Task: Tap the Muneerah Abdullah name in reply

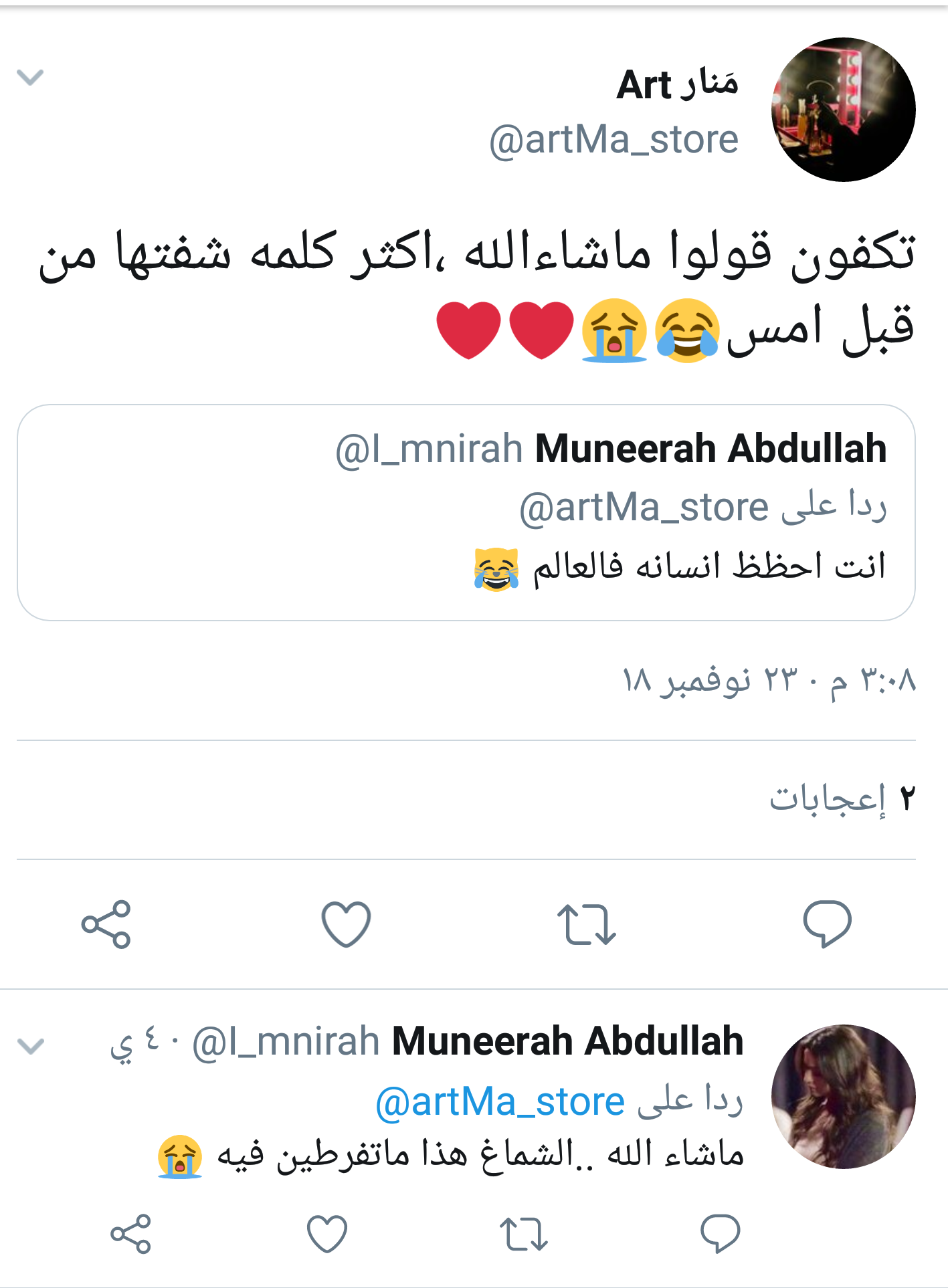Action: tap(567, 1042)
